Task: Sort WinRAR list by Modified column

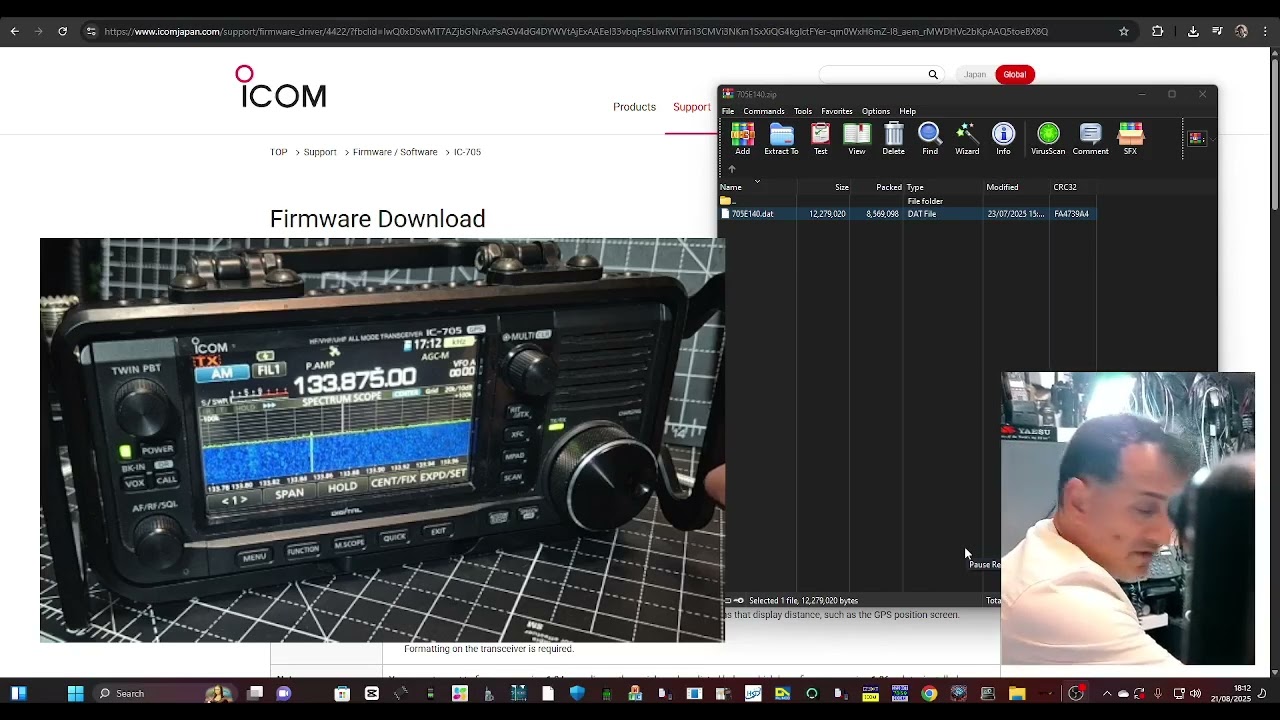Action: click(x=1016, y=187)
